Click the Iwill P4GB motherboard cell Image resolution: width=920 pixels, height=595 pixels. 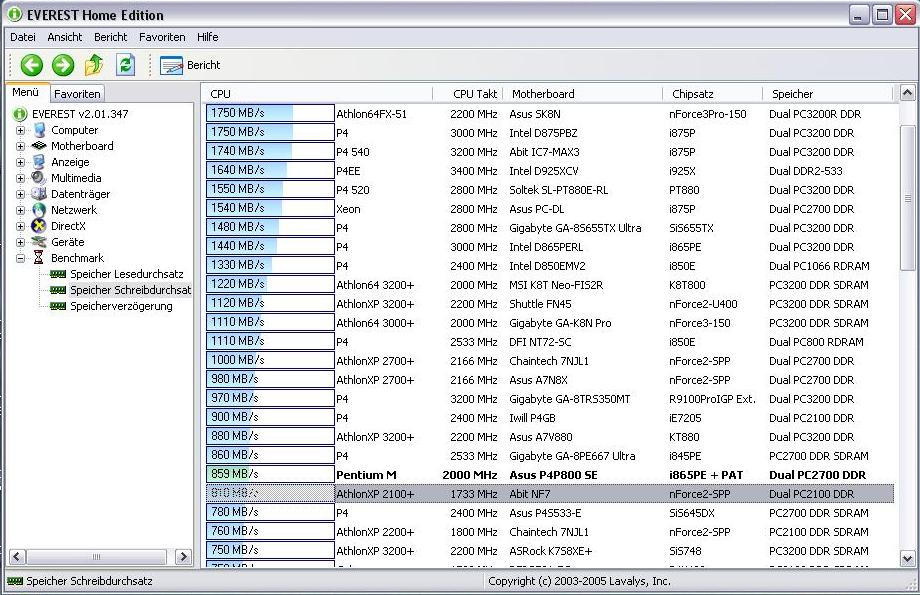pos(532,418)
